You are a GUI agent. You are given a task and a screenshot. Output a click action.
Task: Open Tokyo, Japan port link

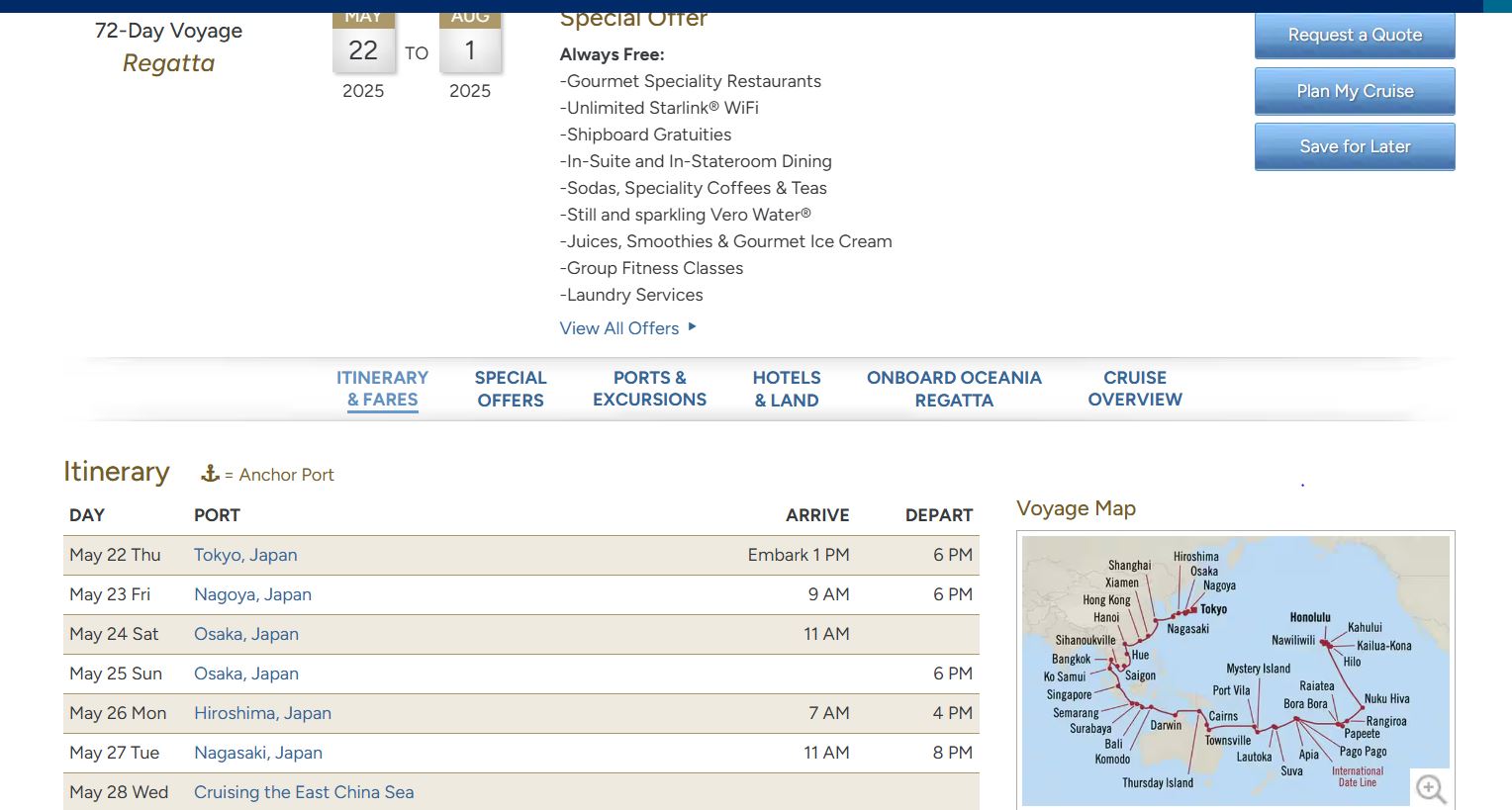point(245,555)
